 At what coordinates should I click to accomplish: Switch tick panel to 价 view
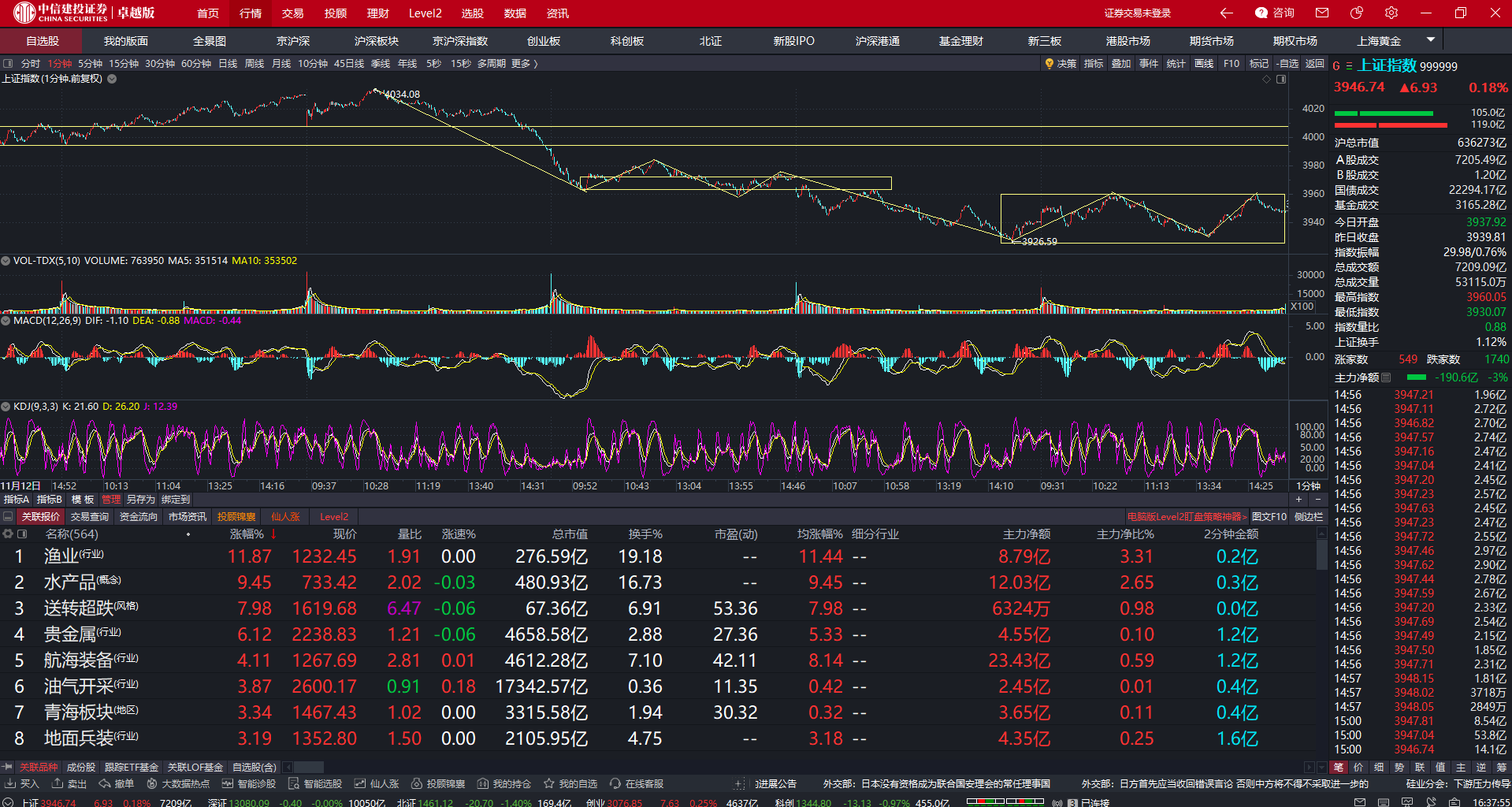coord(1358,767)
